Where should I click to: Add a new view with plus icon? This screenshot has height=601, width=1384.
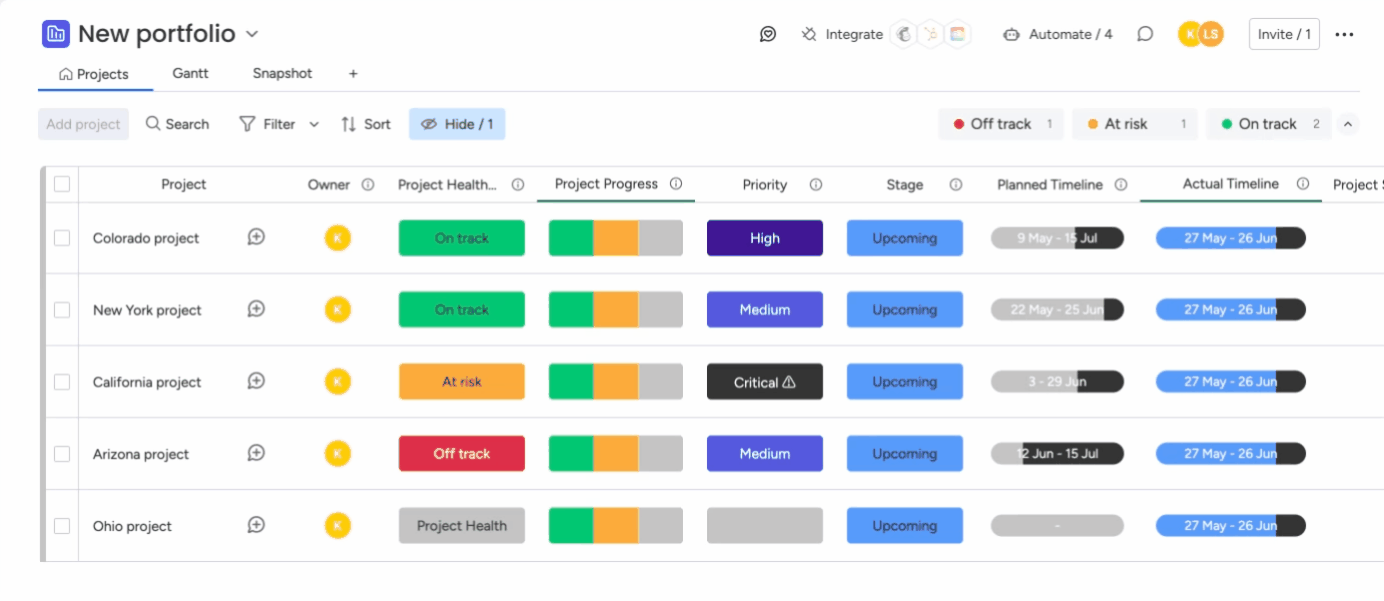coord(353,74)
